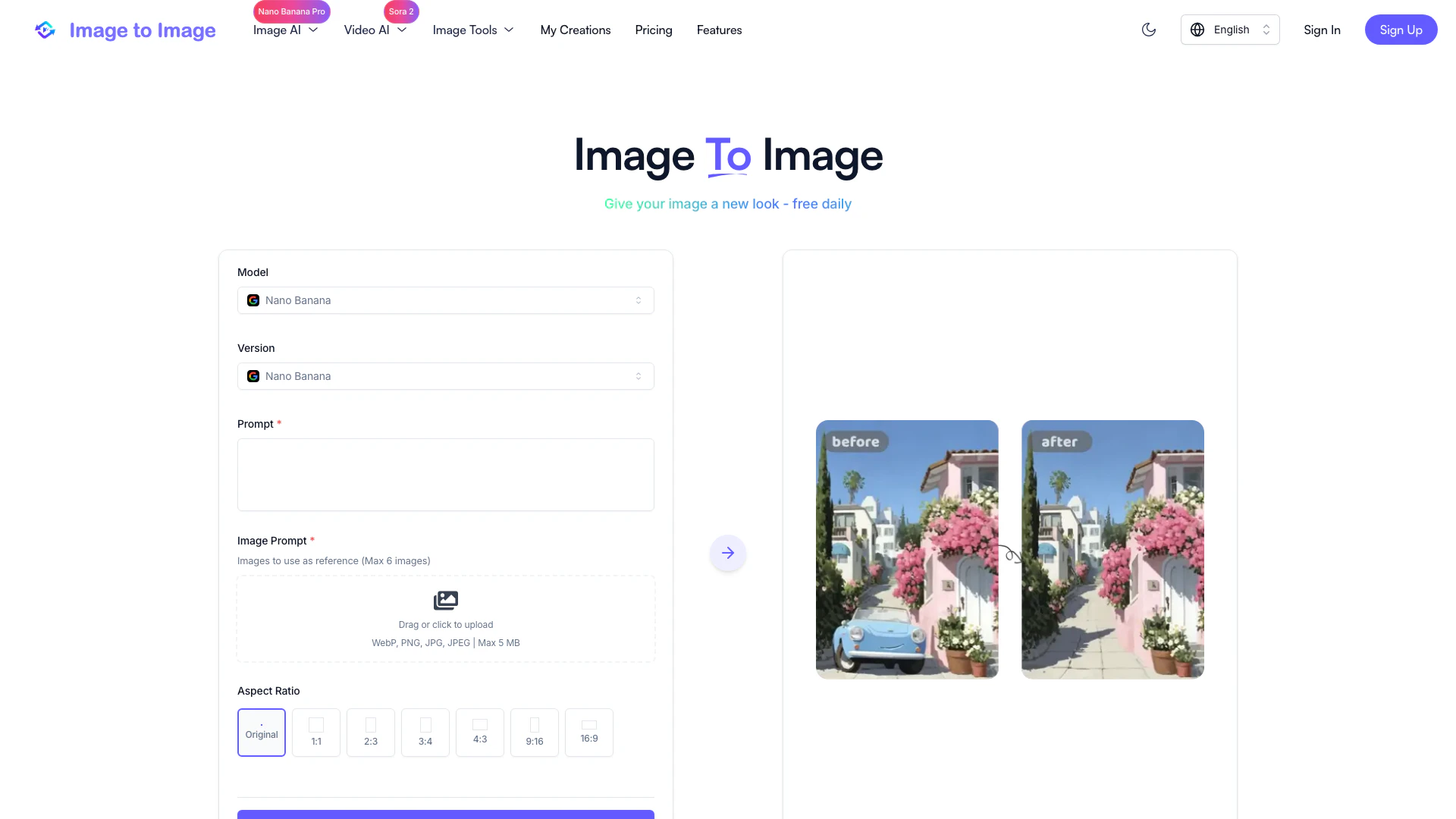Image resolution: width=1456 pixels, height=819 pixels.
Task: Click the purple arrow circle button
Action: click(x=728, y=553)
